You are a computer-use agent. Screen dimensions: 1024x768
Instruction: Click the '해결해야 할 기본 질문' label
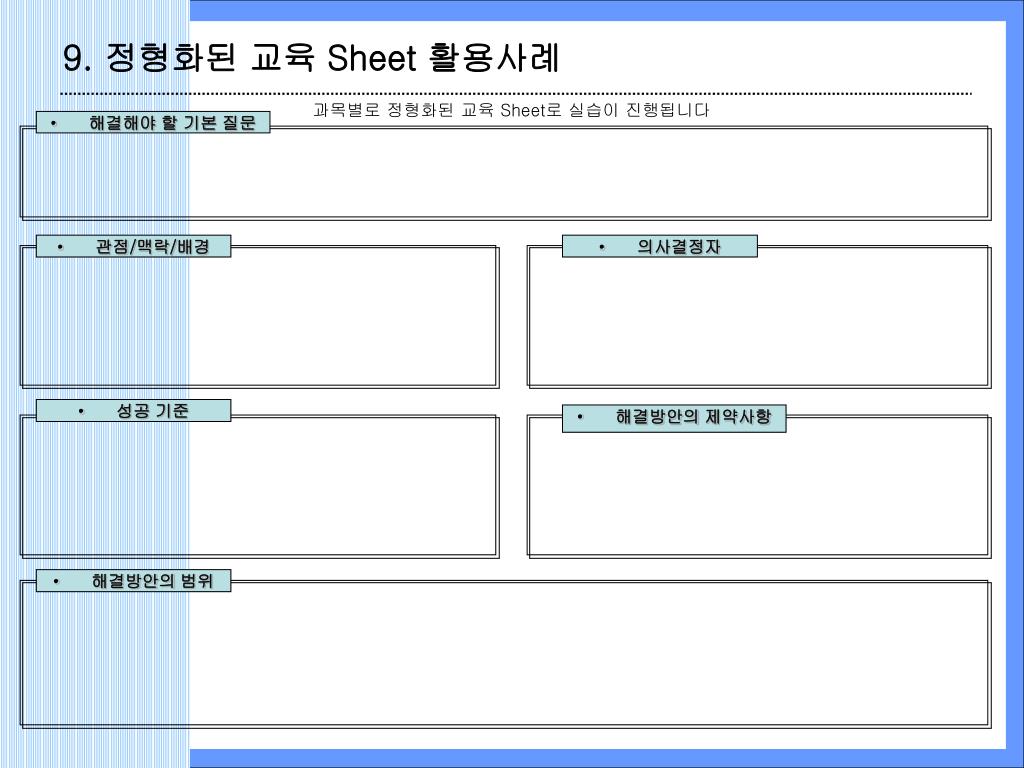[153, 122]
